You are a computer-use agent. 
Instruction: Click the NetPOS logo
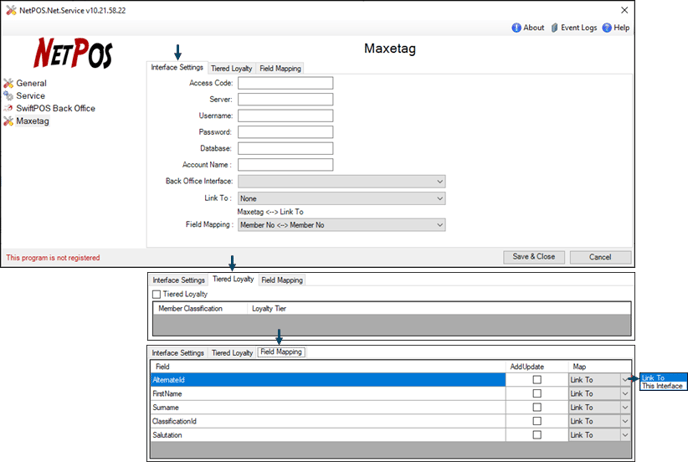coord(73,53)
